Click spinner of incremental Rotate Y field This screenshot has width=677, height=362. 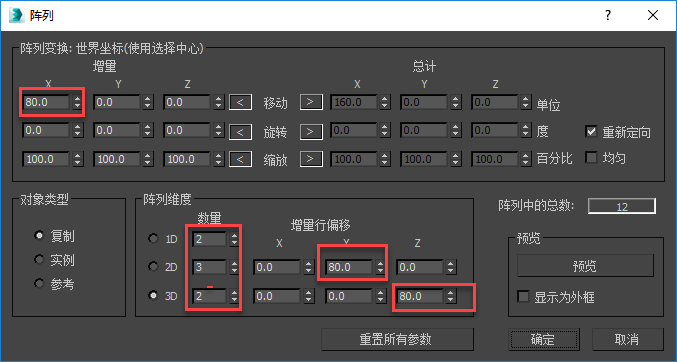click(148, 130)
